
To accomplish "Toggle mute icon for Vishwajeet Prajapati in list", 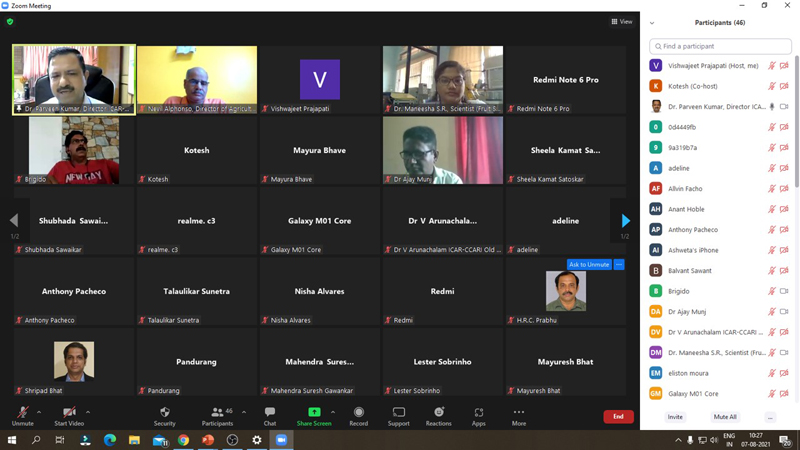I will click(772, 66).
